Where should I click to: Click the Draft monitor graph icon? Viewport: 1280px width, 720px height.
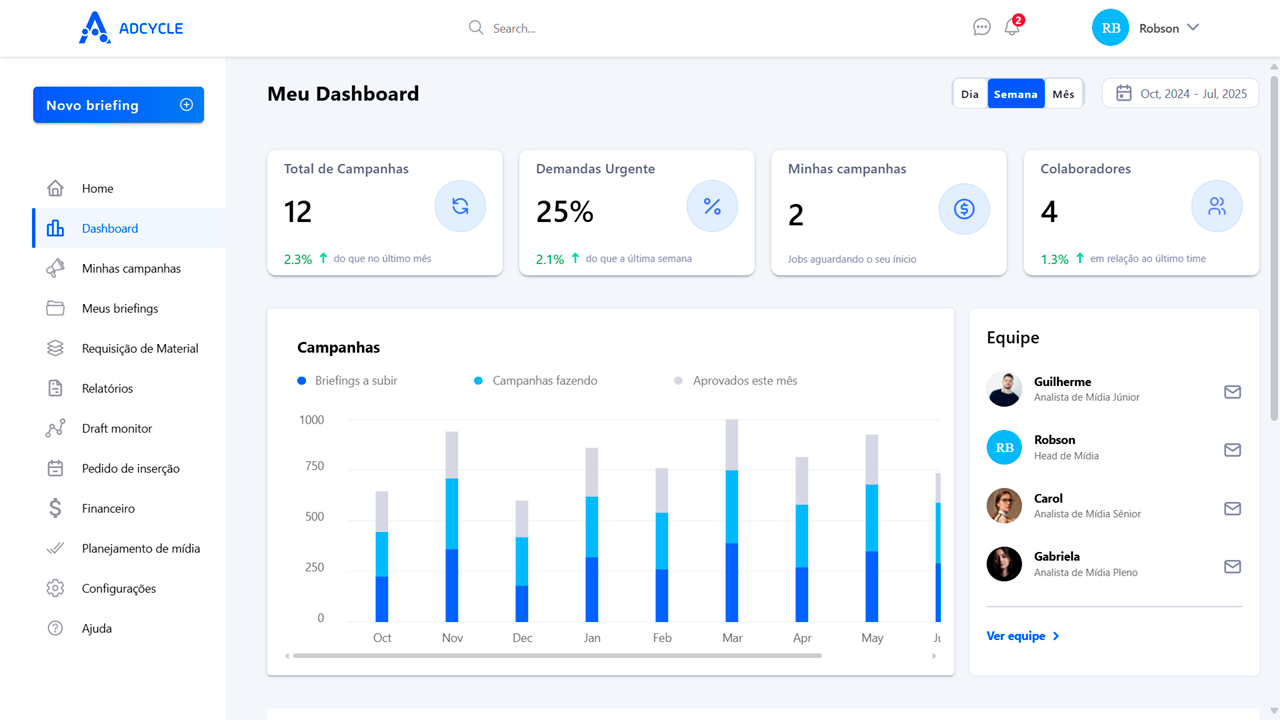[55, 428]
